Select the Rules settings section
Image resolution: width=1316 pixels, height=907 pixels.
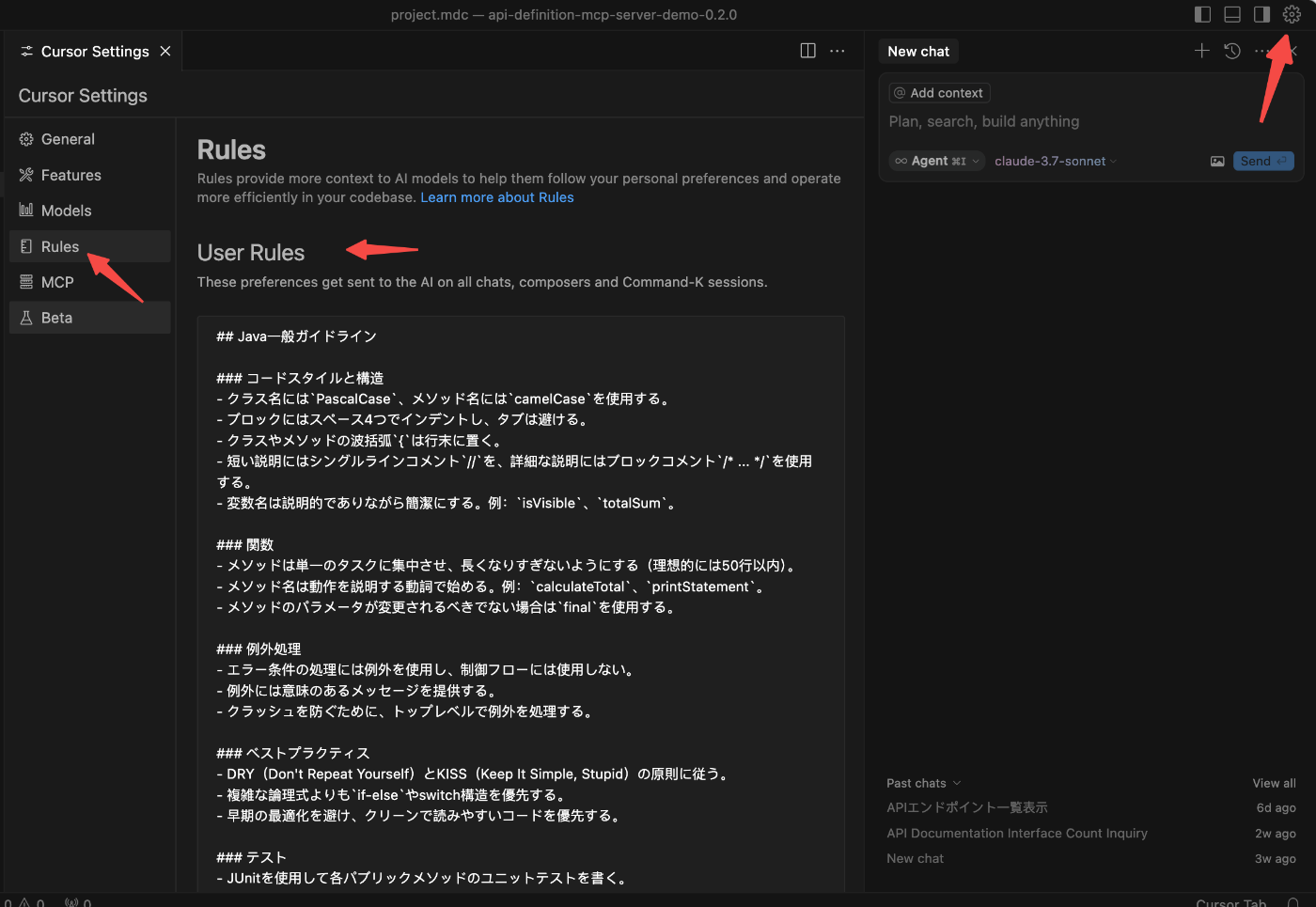coord(90,246)
